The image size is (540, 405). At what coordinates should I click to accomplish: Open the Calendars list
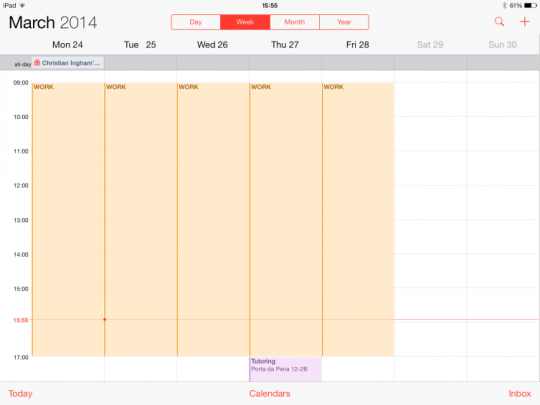coord(270,394)
